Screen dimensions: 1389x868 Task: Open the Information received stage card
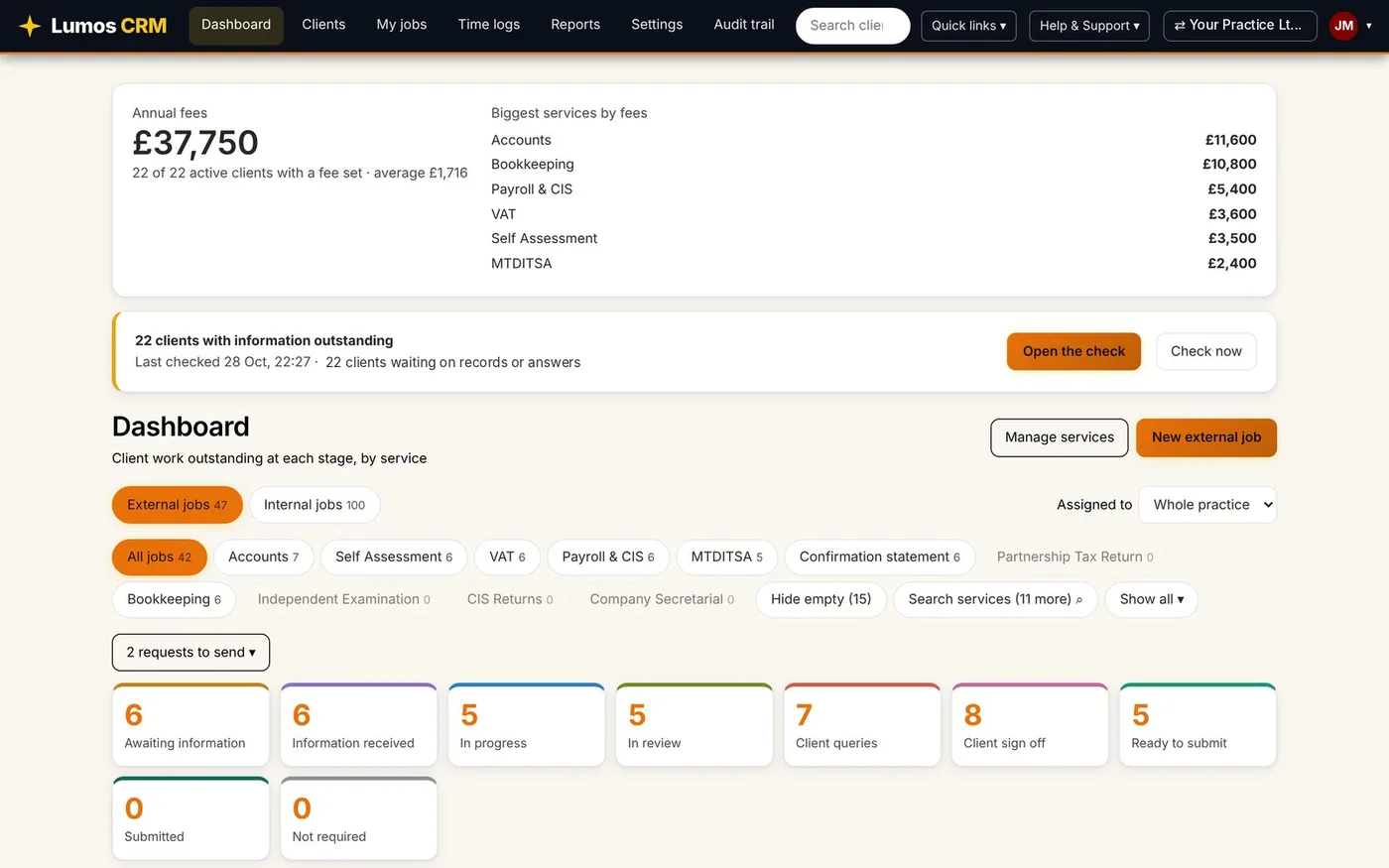pos(358,725)
